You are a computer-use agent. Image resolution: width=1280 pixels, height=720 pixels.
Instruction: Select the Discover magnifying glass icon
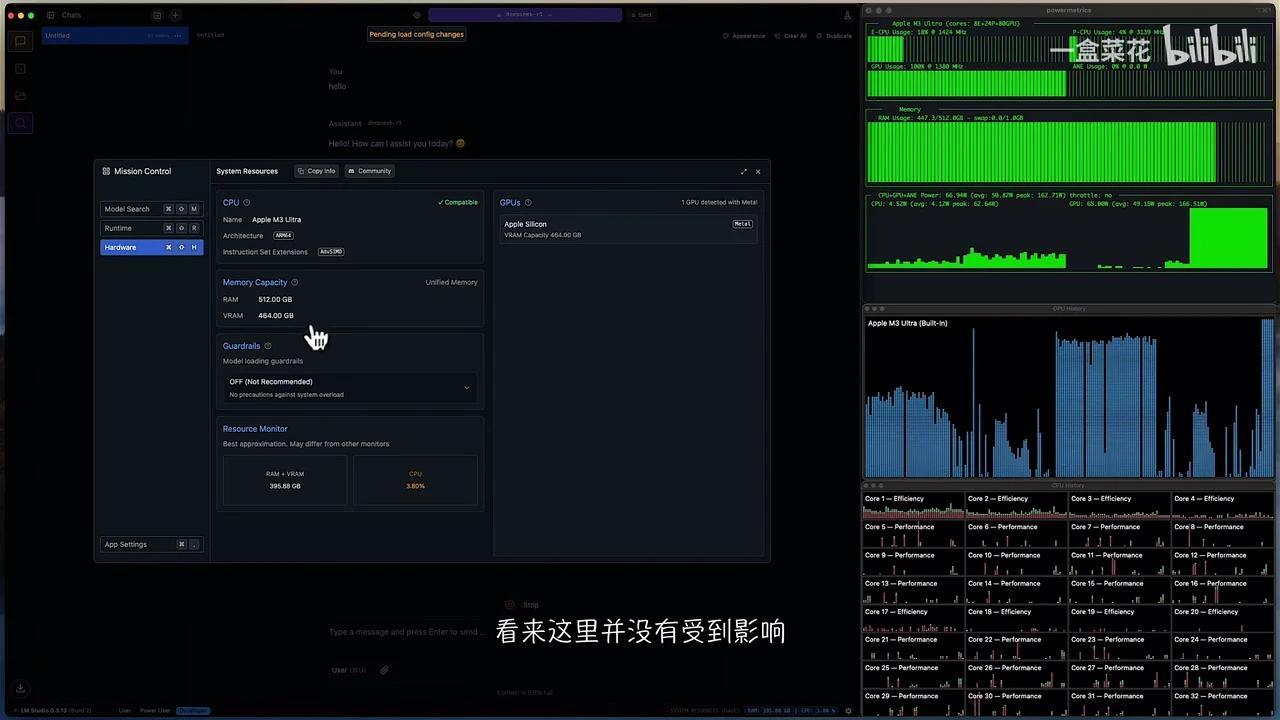(20, 123)
